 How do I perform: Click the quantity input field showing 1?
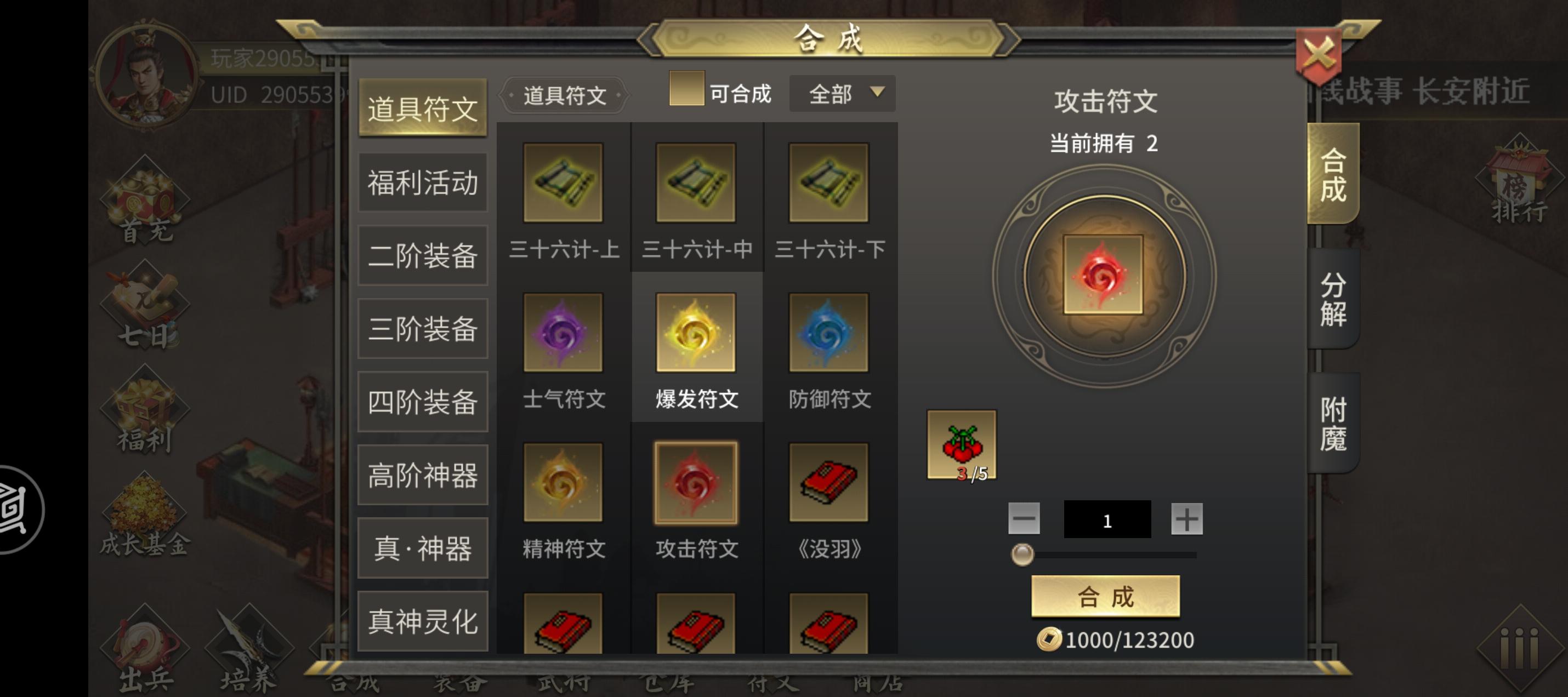(x=1106, y=519)
